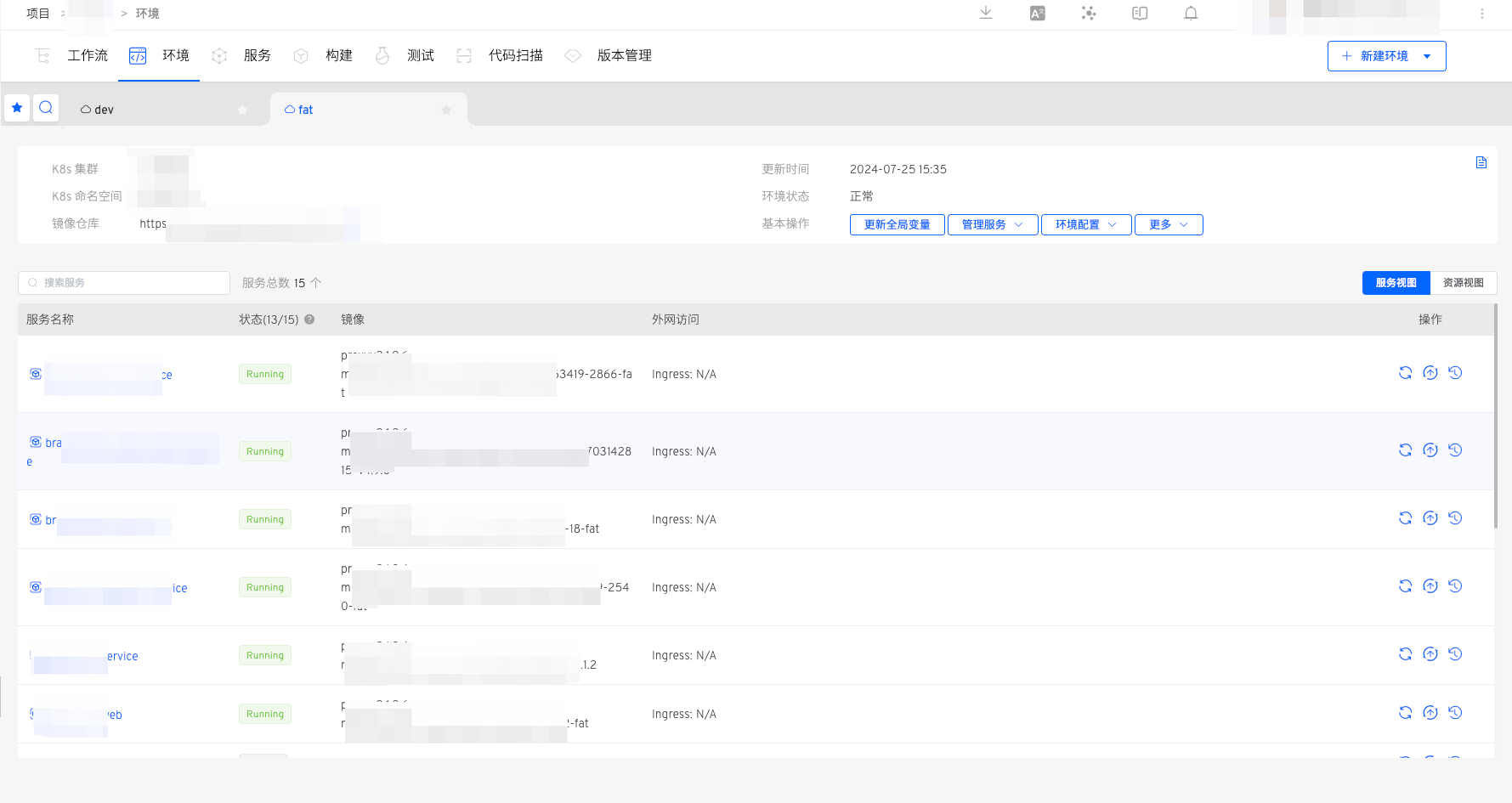This screenshot has width=1512, height=803.
Task: Restart the service whose name ends in eb
Action: (x=1405, y=712)
